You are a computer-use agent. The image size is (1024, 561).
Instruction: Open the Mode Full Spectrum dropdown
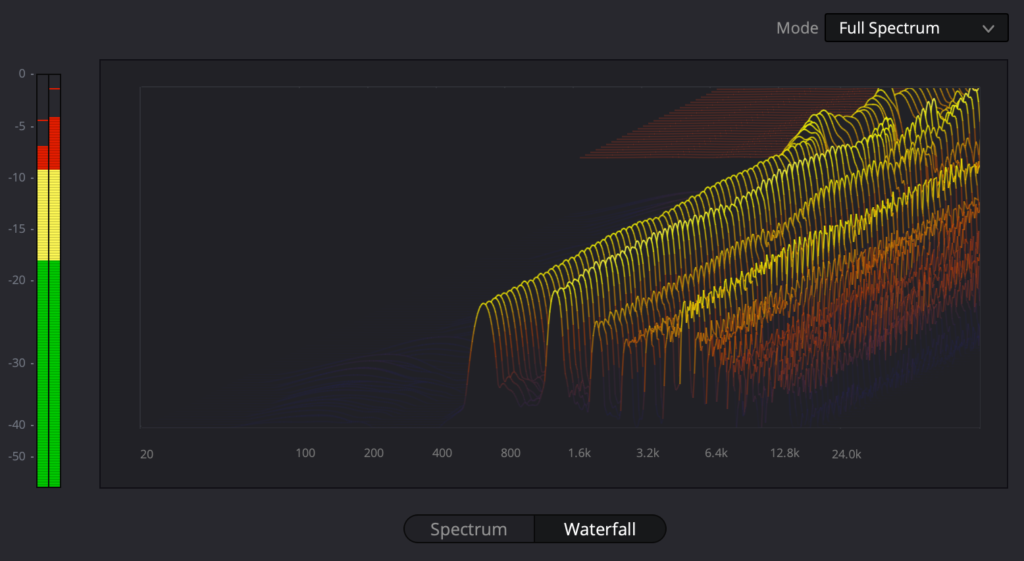tap(916, 28)
